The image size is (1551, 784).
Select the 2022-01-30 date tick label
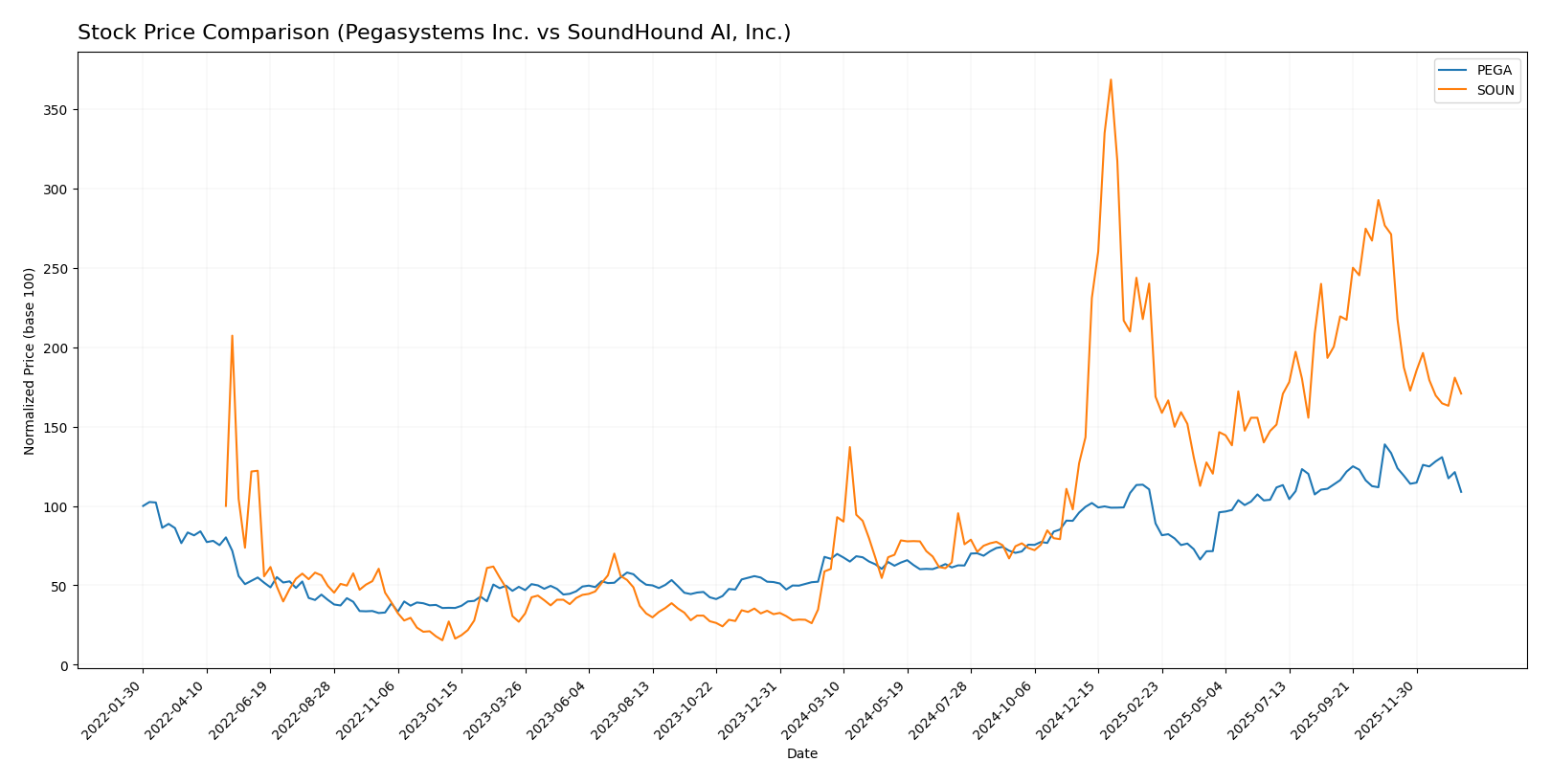tap(112, 711)
